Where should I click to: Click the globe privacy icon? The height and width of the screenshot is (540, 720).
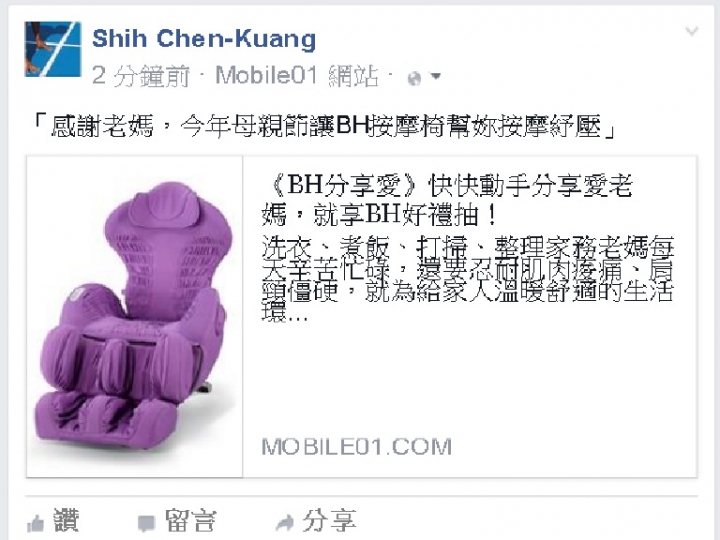click(414, 79)
